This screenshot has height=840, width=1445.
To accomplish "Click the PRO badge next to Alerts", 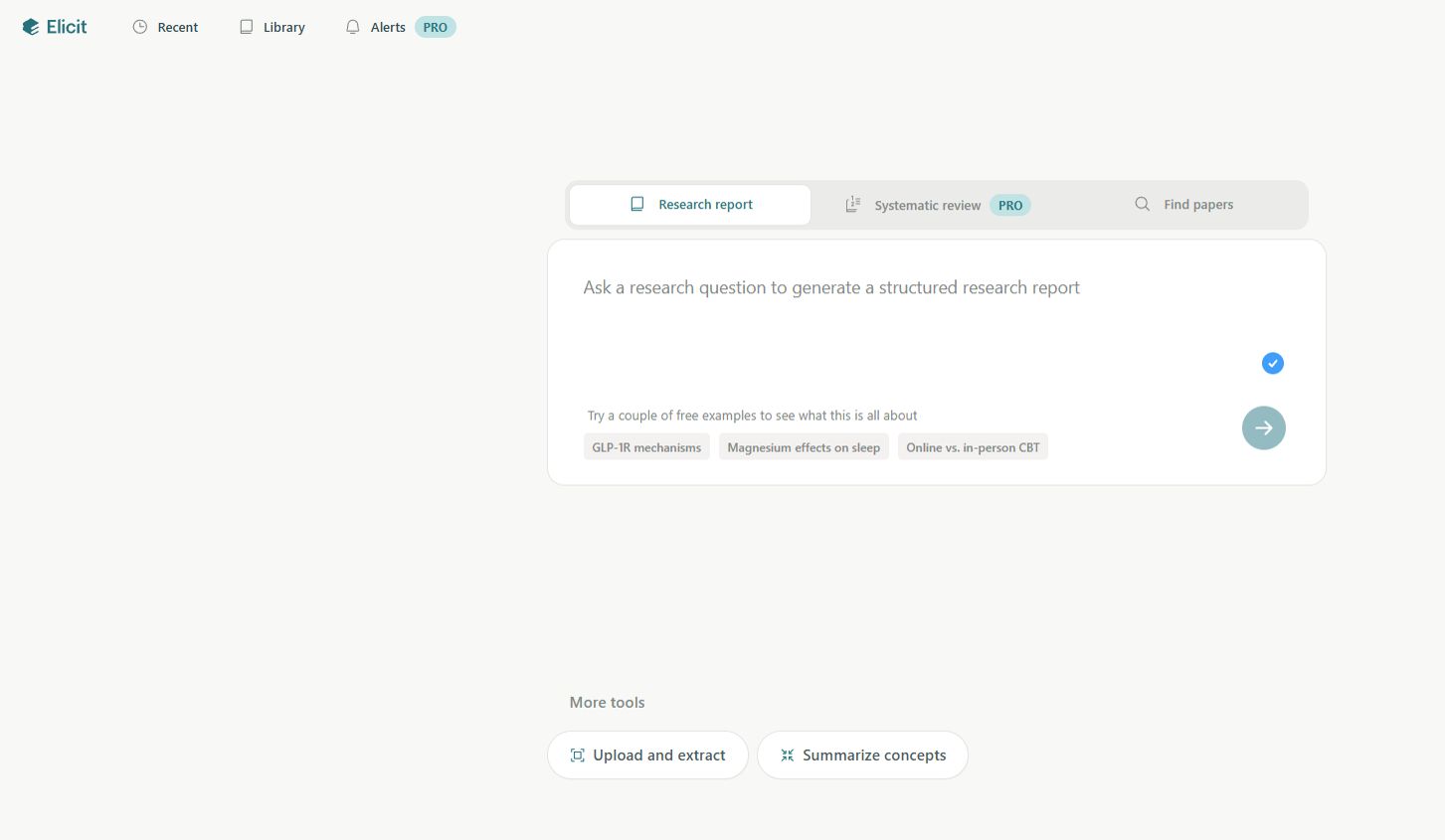I will pyautogui.click(x=435, y=28).
